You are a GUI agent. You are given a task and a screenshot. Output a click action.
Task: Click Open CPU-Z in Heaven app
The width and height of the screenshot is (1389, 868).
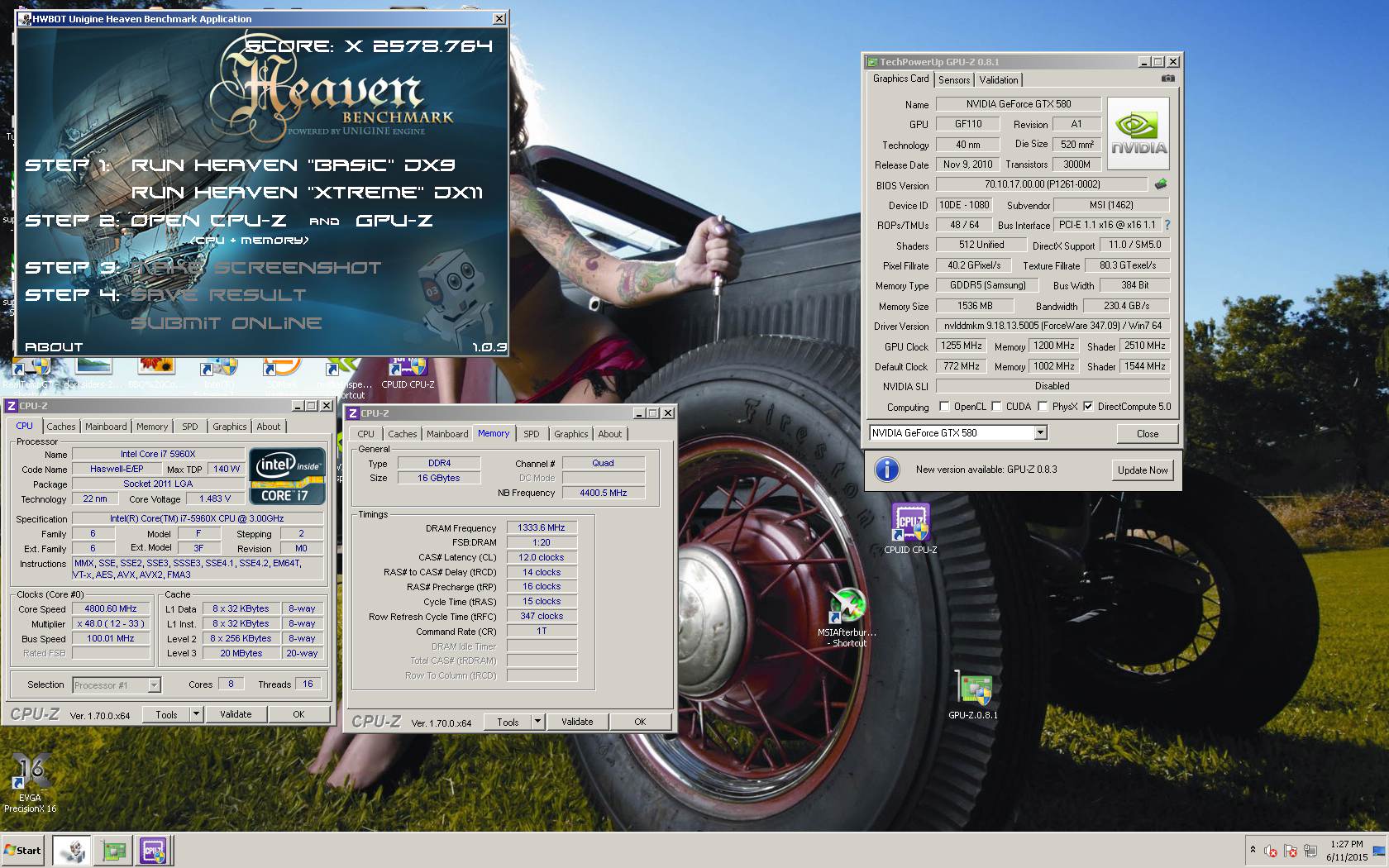click(x=208, y=221)
